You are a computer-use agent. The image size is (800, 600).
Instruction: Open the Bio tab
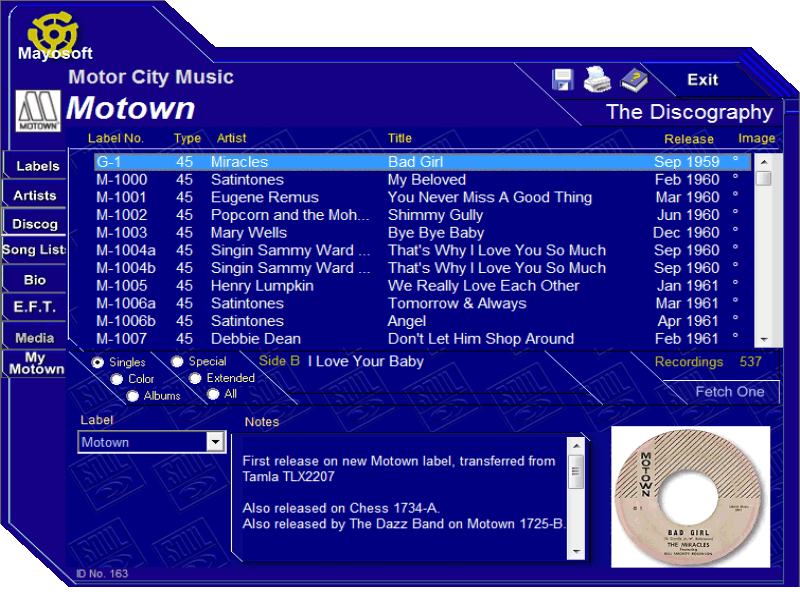(35, 280)
